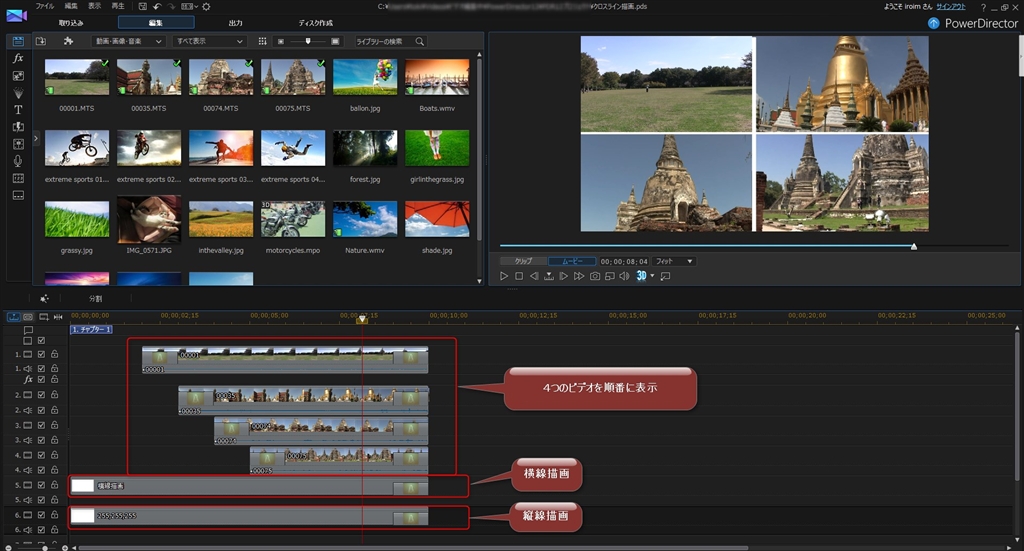The image size is (1024, 551).
Task: Click the サインアウト link
Action: (951, 7)
